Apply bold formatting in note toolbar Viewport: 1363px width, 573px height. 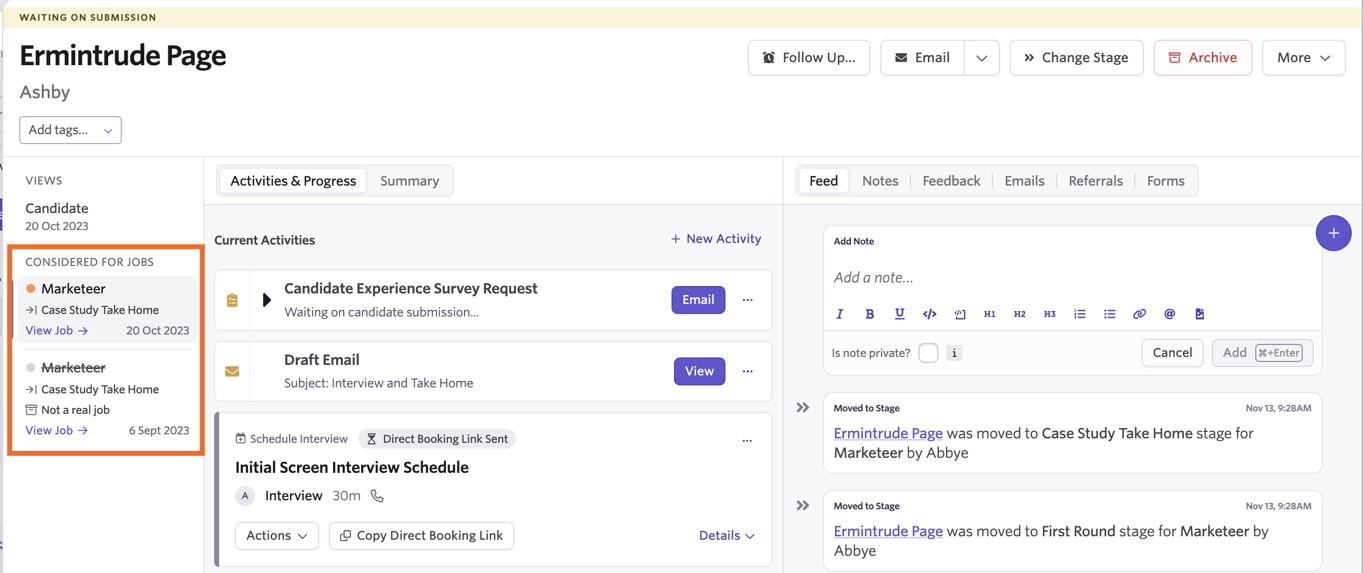pyautogui.click(x=869, y=314)
